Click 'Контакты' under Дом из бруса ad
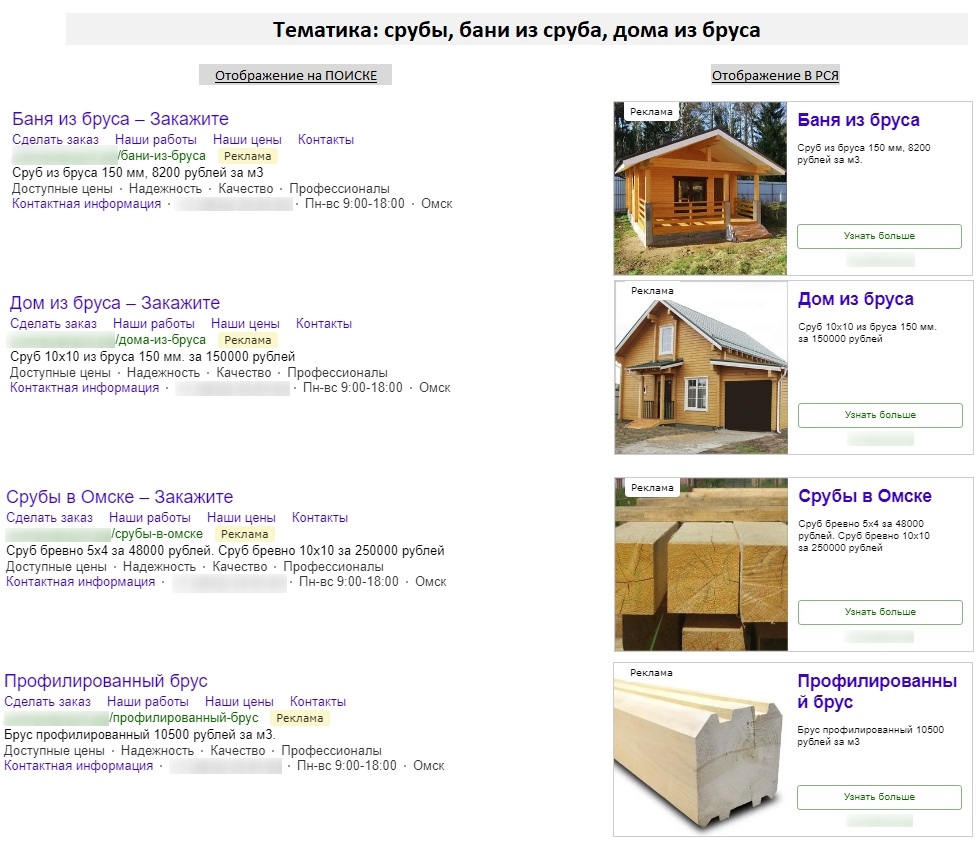 (324, 323)
